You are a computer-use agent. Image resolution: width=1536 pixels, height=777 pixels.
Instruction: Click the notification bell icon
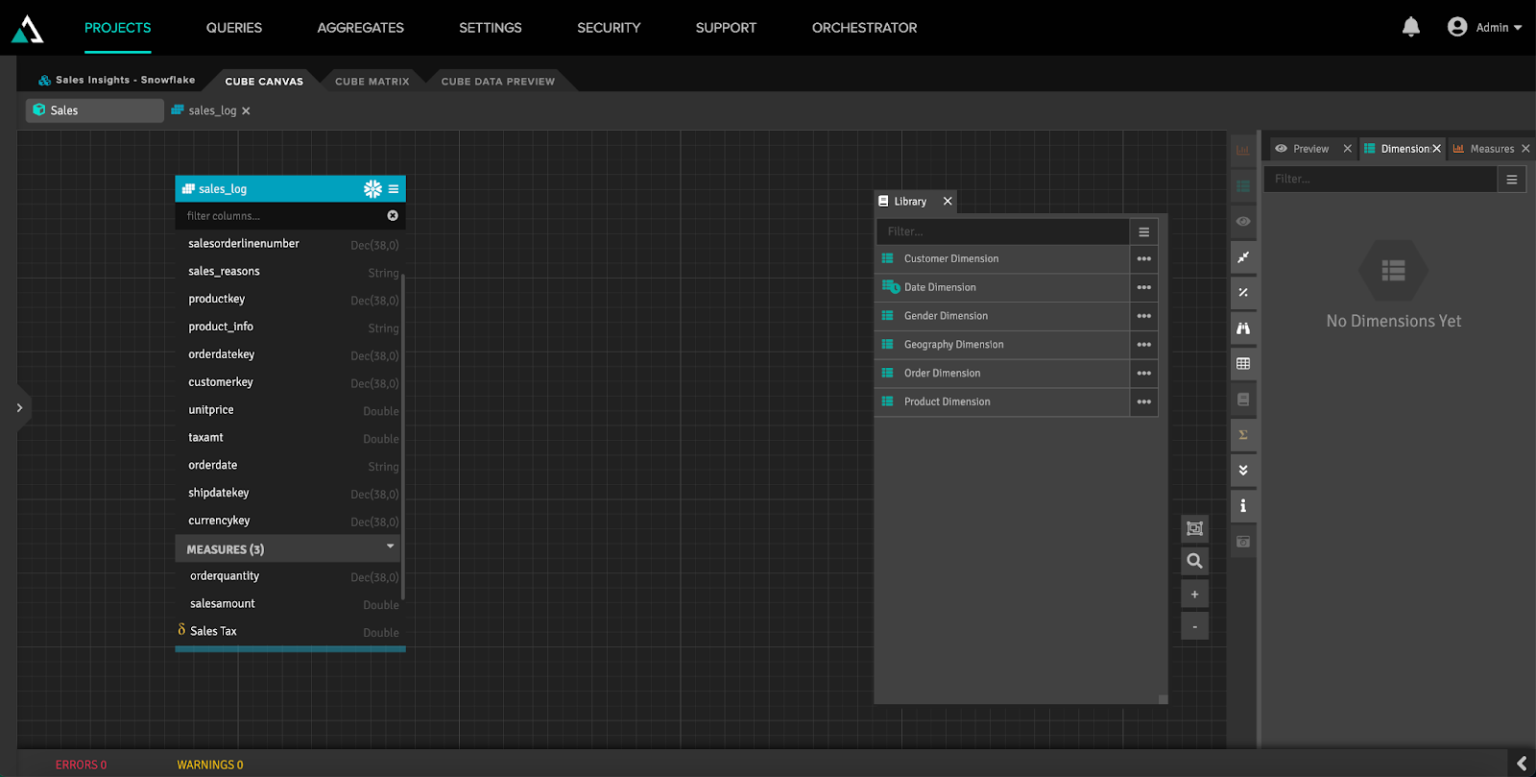tap(1410, 27)
